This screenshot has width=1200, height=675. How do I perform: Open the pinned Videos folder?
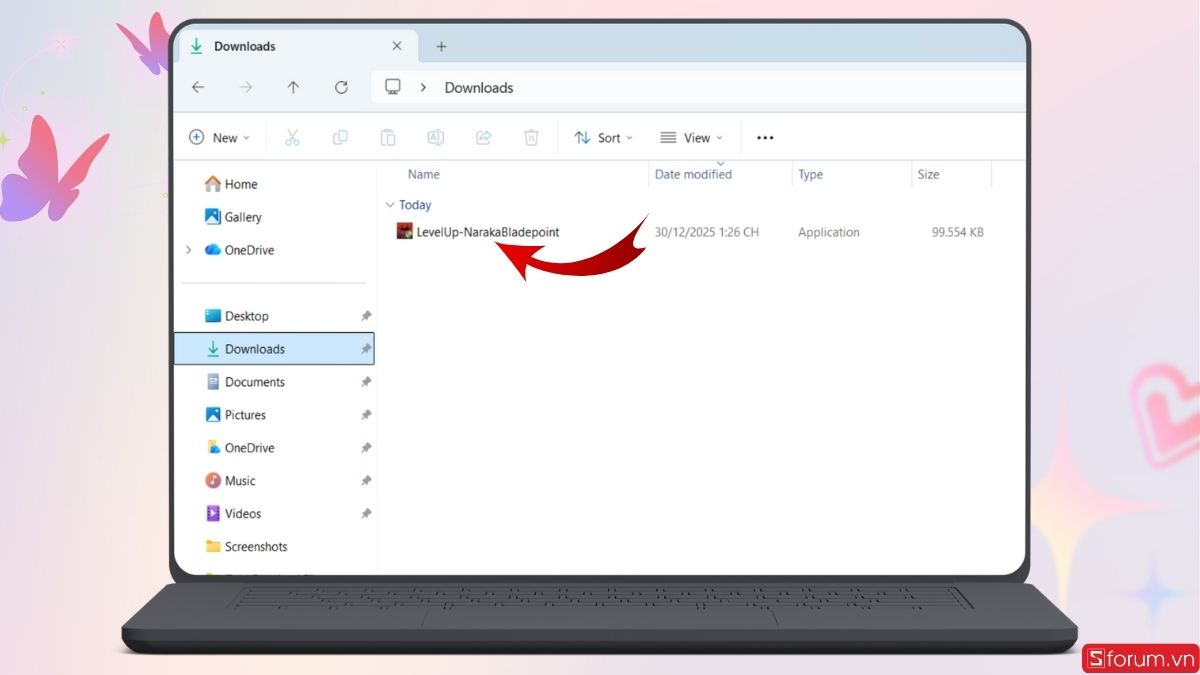pyautogui.click(x=243, y=514)
